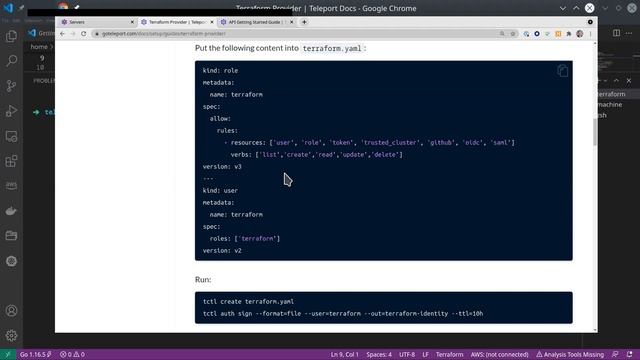Open Run and Debug view in VS Code
Screen dimensions: 640x360
click(x=11, y=111)
